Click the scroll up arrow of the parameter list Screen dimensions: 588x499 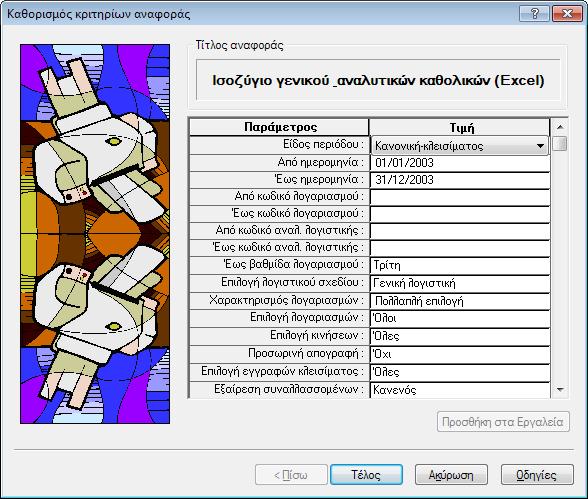(560, 127)
